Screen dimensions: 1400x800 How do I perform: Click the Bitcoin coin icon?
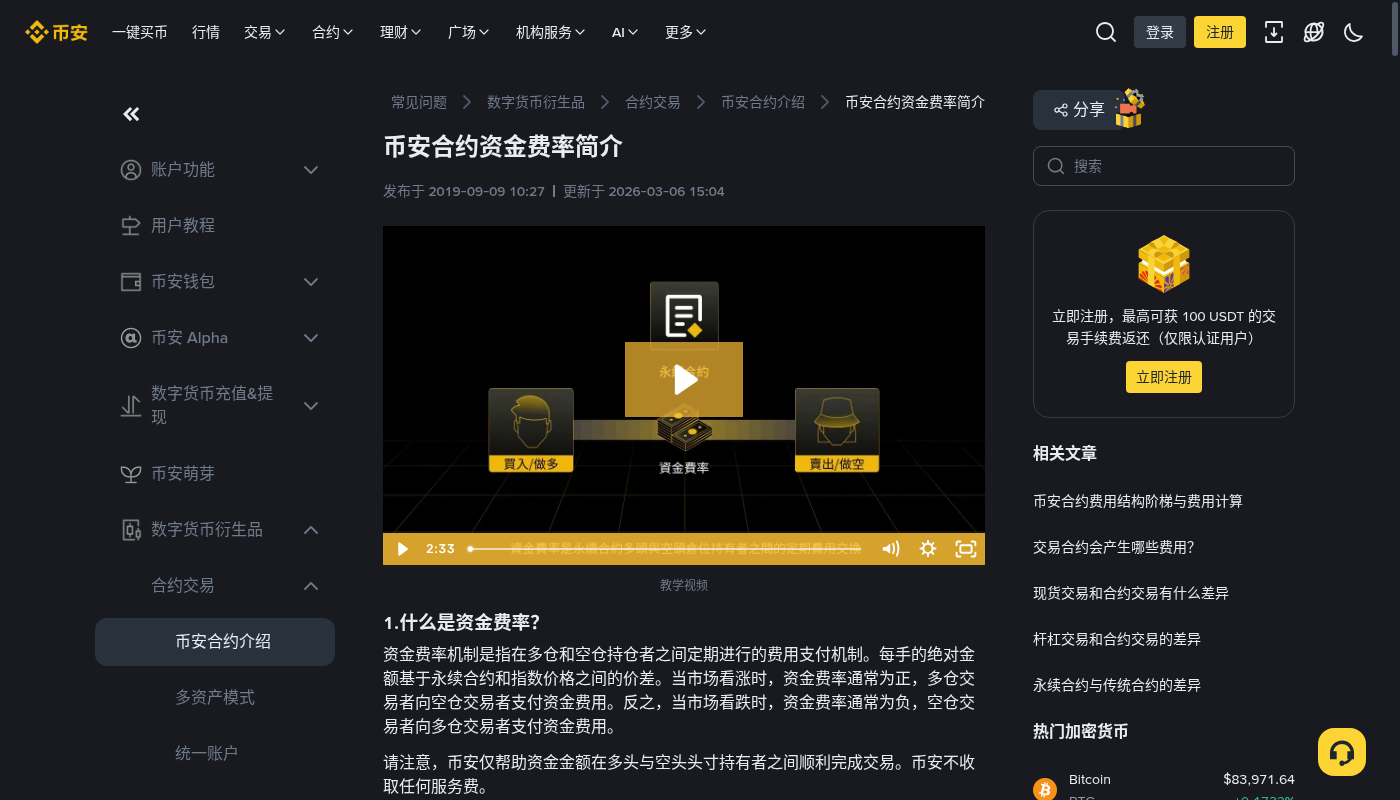(1045, 790)
